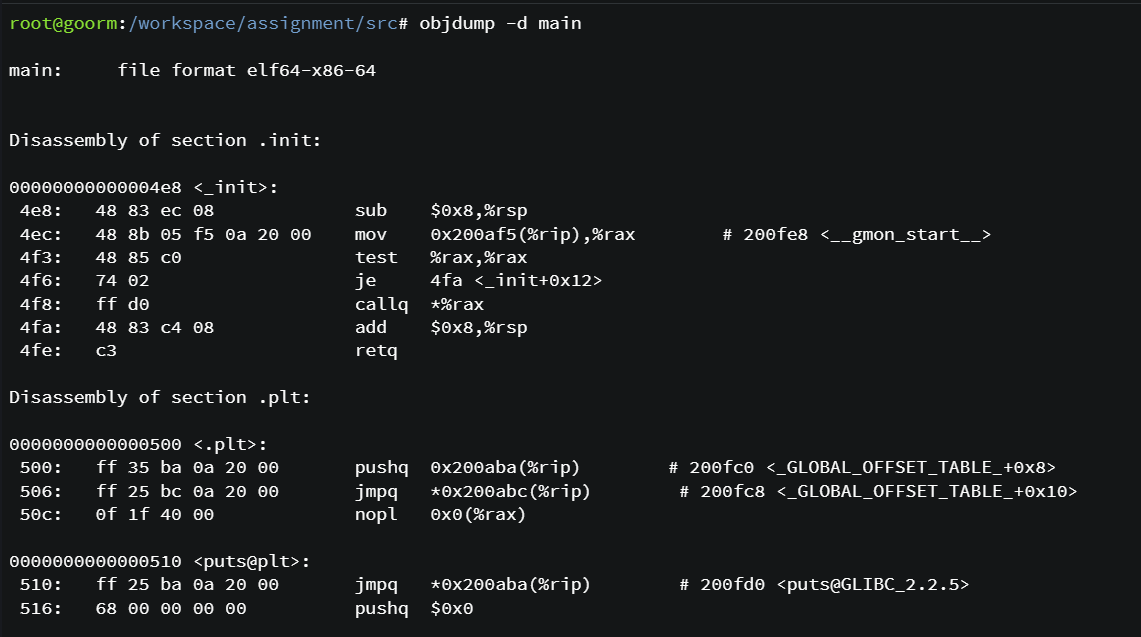Click 'Disassembly of section .init:' heading
Viewport: 1141px width, 637px height.
[165, 141]
